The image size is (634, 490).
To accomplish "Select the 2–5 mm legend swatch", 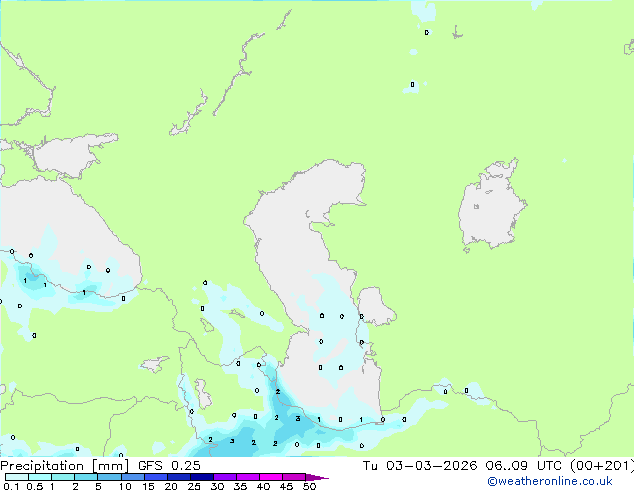I will click(86, 477).
